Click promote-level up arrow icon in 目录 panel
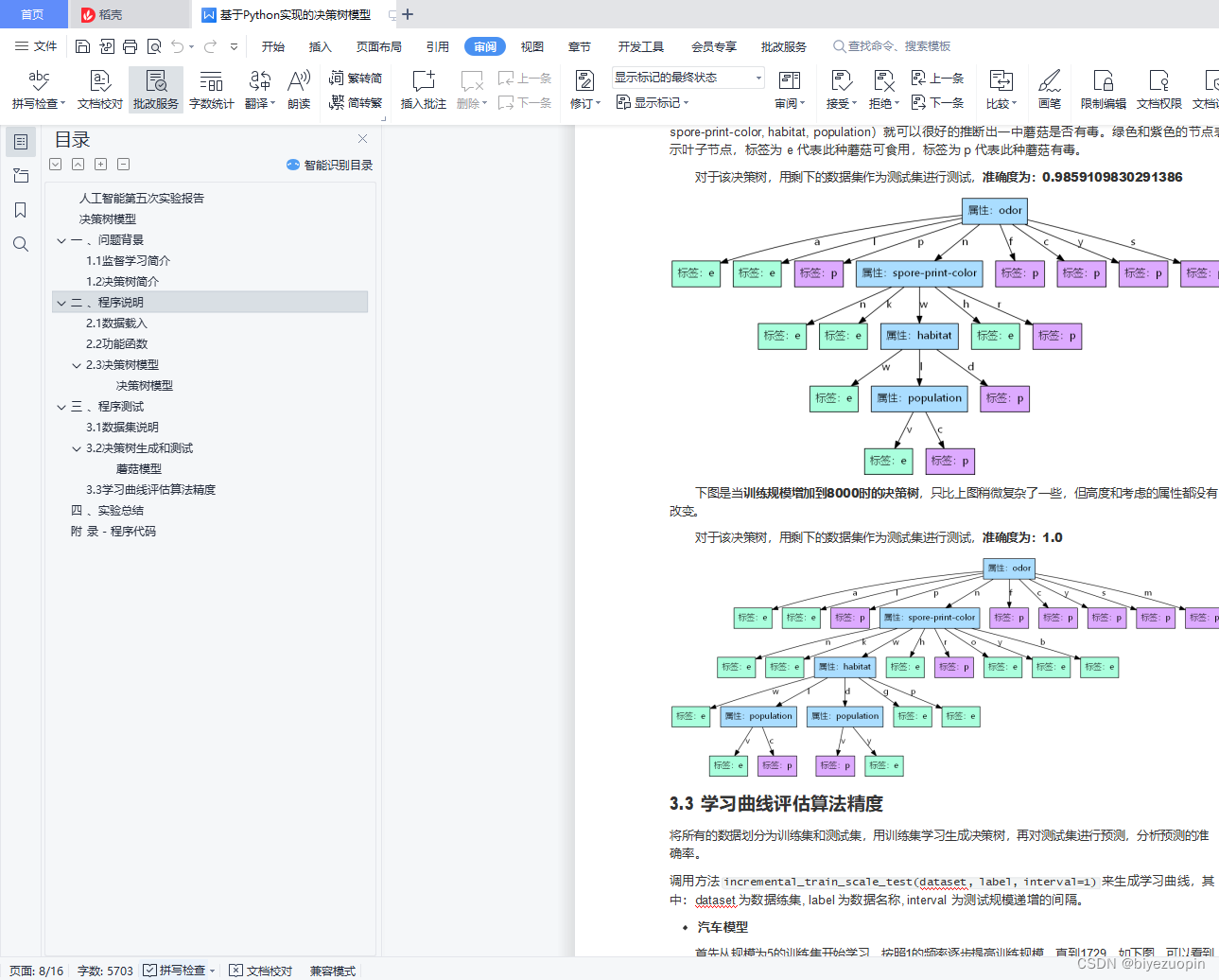 [x=78, y=165]
